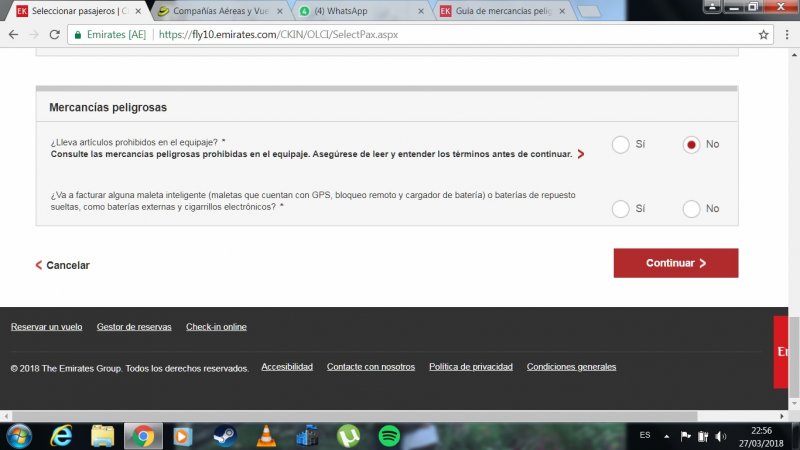
Task: Switch to the WhatsApp tab
Action: pyautogui.click(x=360, y=11)
